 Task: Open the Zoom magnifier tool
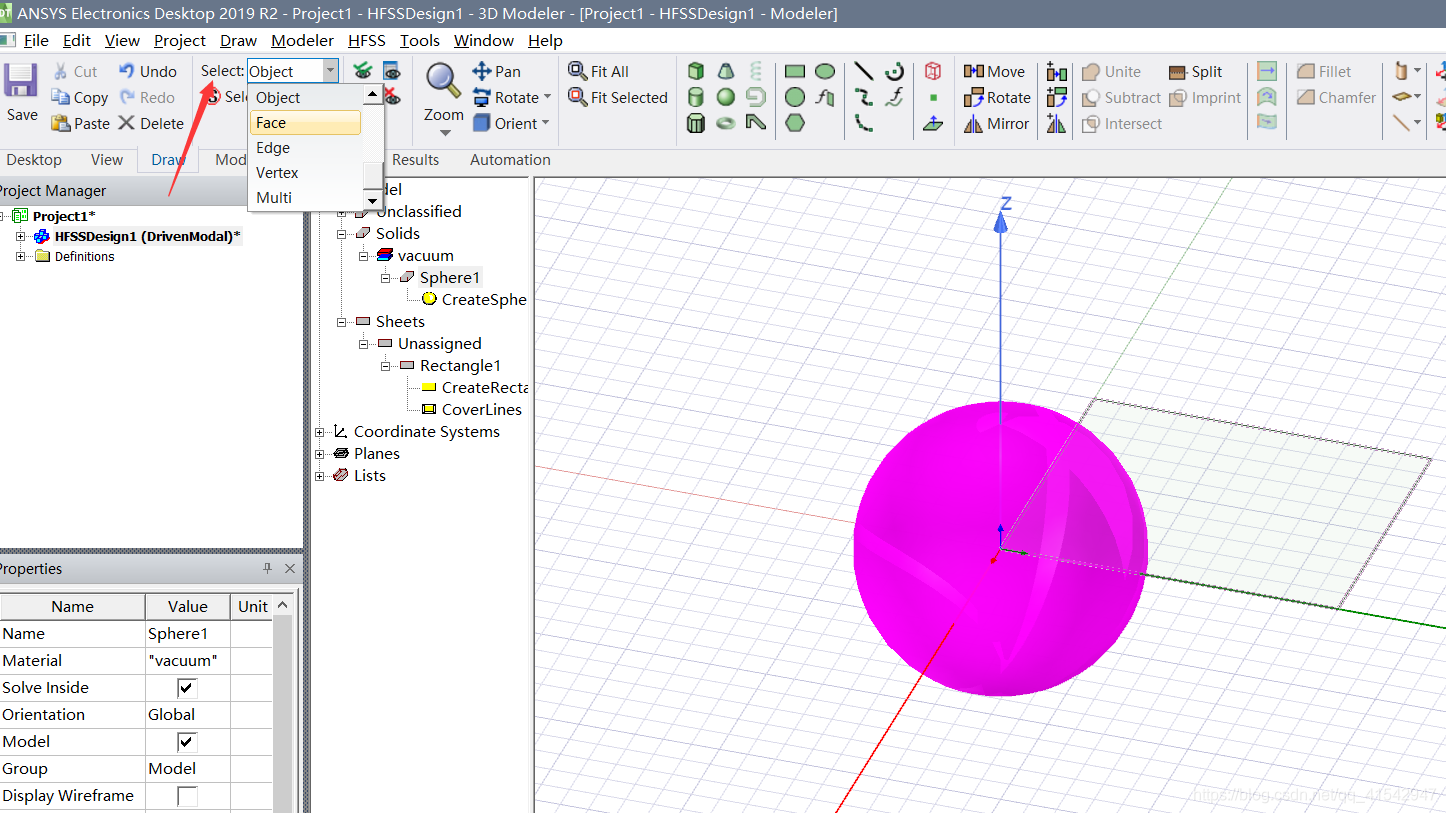tap(444, 80)
